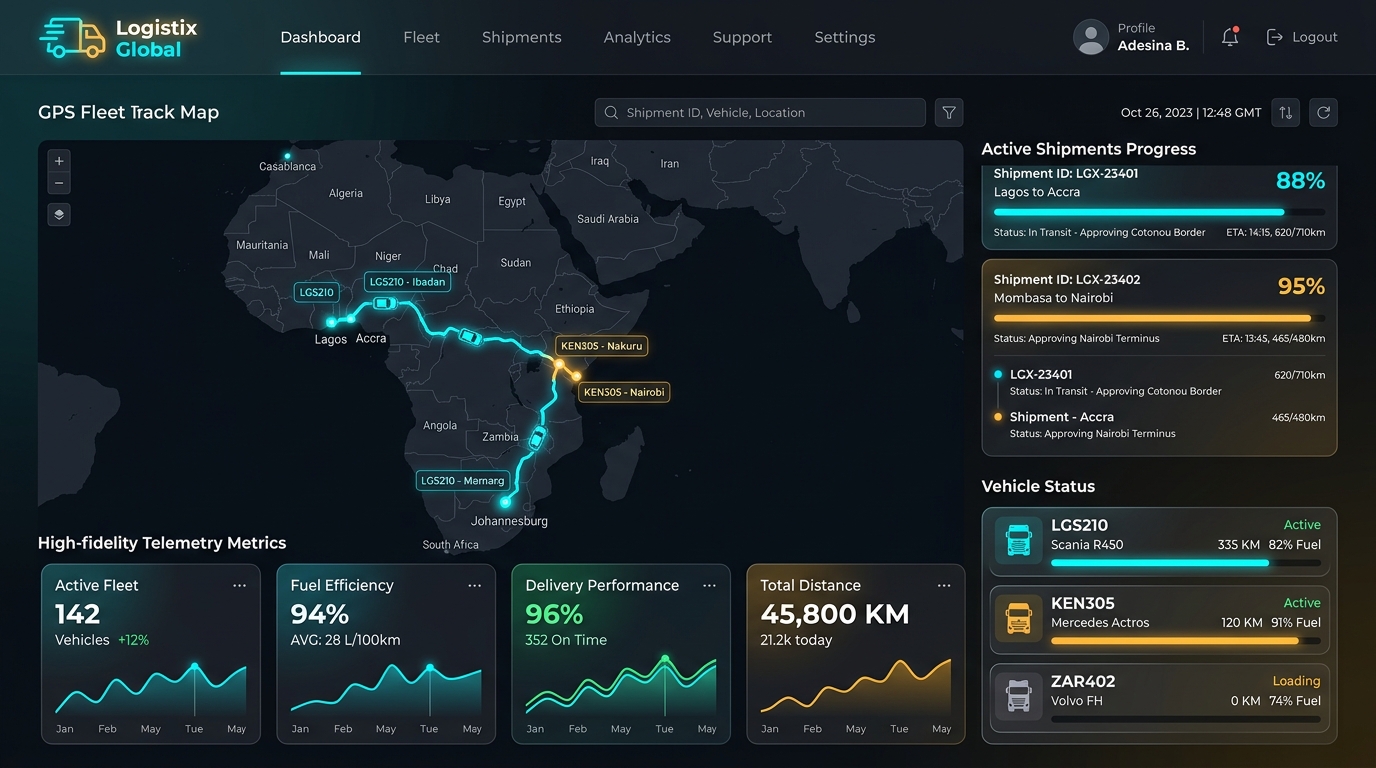Open the notifications bell
The width and height of the screenshot is (1376, 768).
pos(1230,37)
